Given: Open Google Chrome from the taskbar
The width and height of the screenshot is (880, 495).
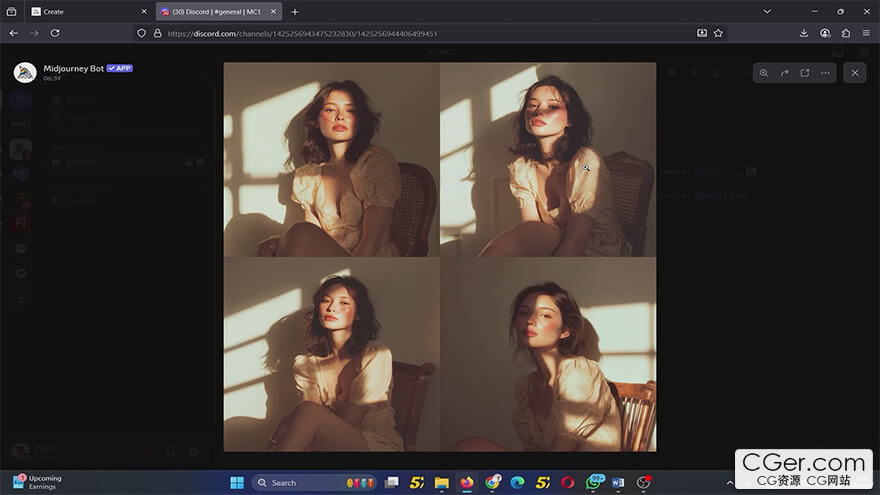Looking at the screenshot, I should 493,483.
